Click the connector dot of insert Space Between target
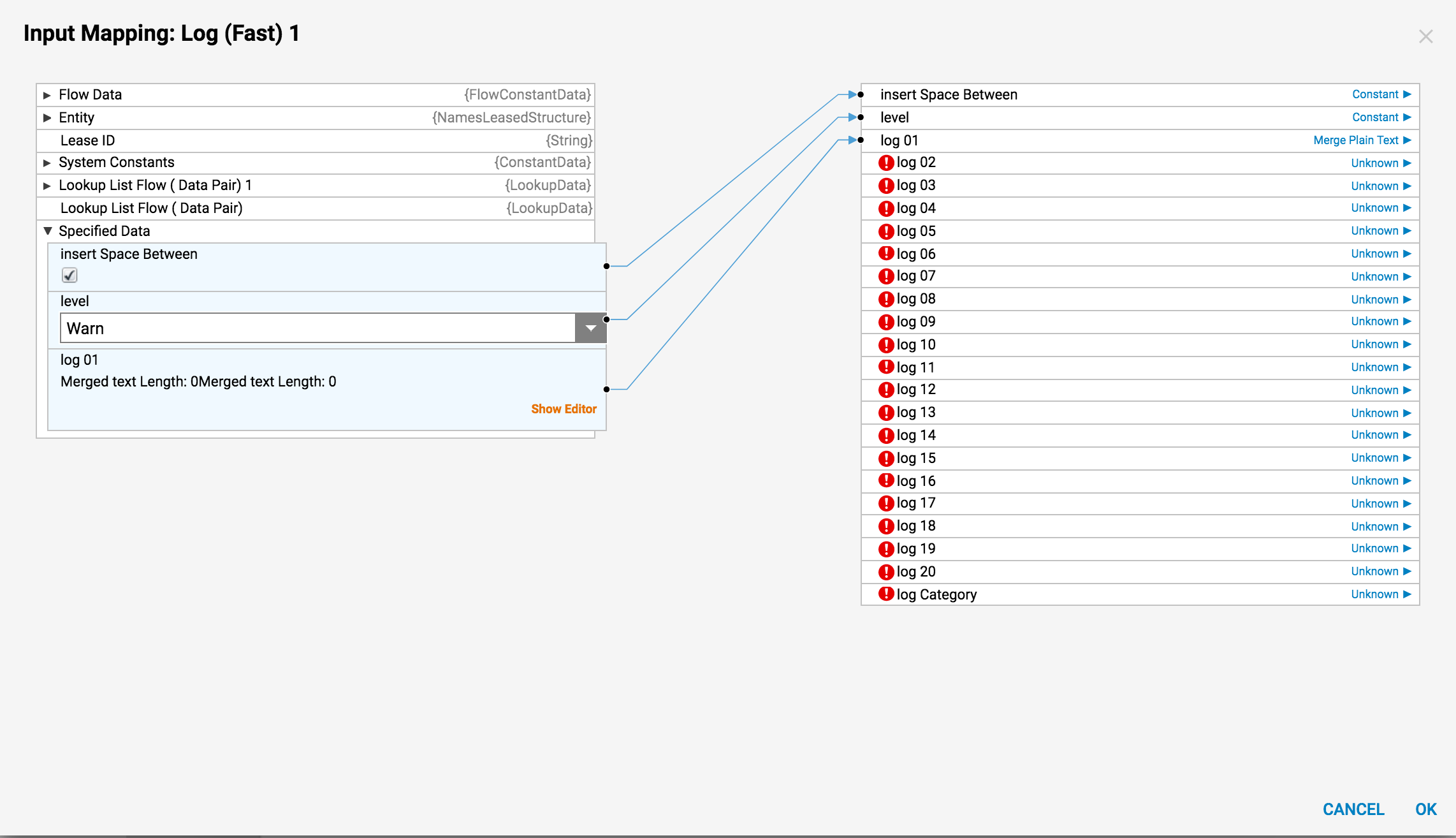1456x838 pixels. point(861,94)
